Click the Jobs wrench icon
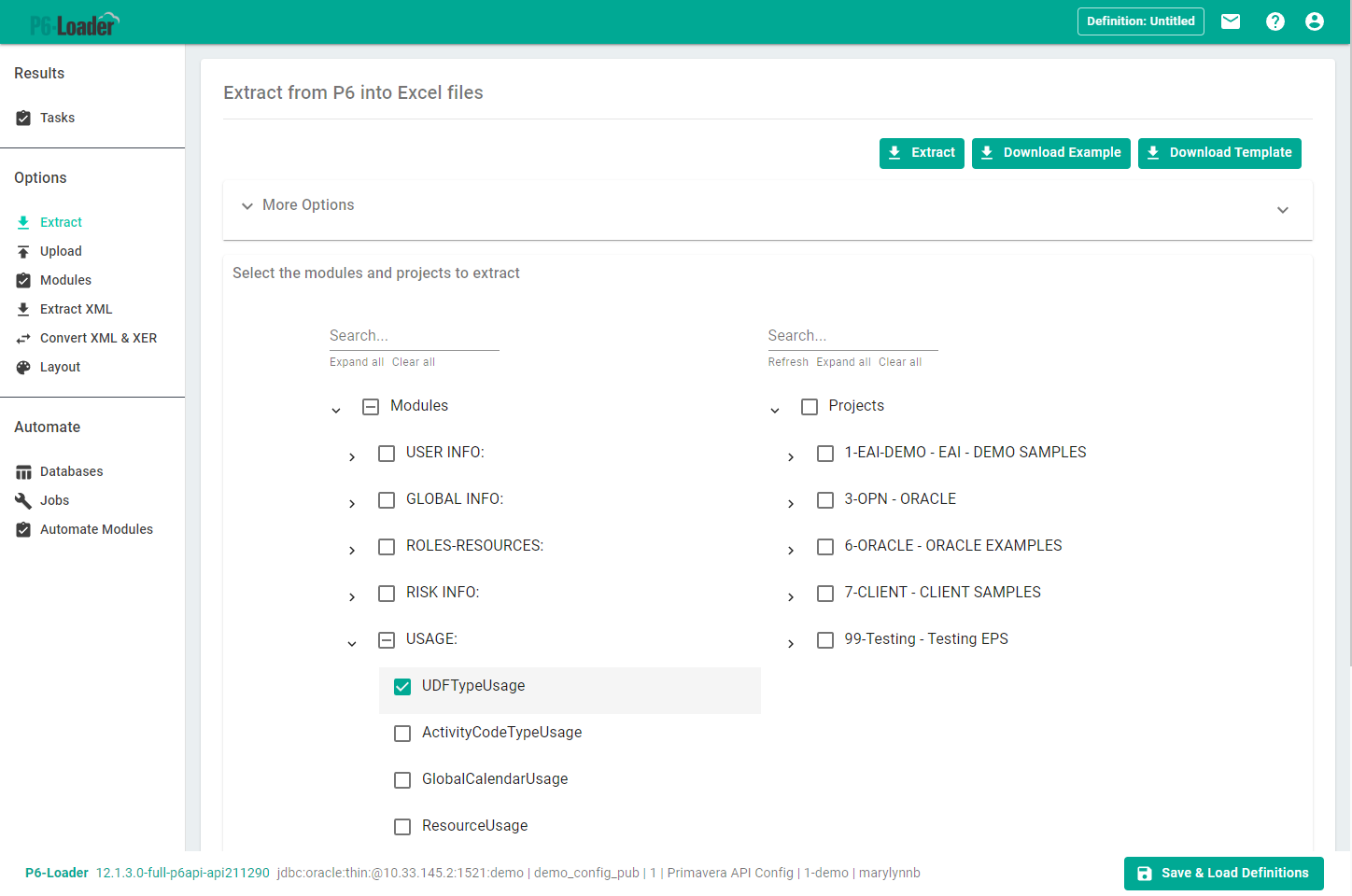This screenshot has width=1352, height=896. coord(23,501)
